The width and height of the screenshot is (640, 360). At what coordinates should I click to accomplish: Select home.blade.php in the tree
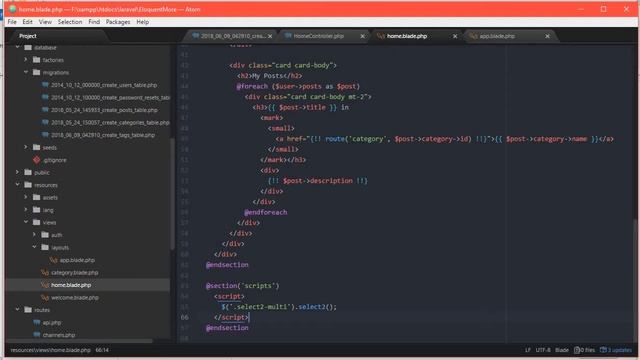(71, 285)
